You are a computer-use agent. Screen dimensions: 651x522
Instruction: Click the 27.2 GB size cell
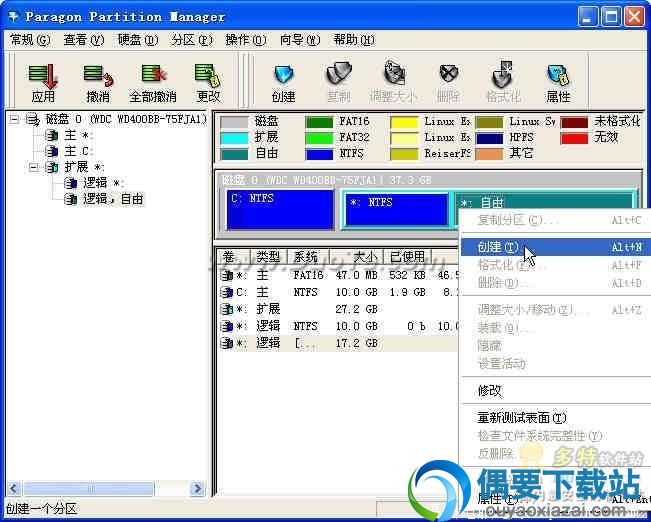[x=356, y=309]
